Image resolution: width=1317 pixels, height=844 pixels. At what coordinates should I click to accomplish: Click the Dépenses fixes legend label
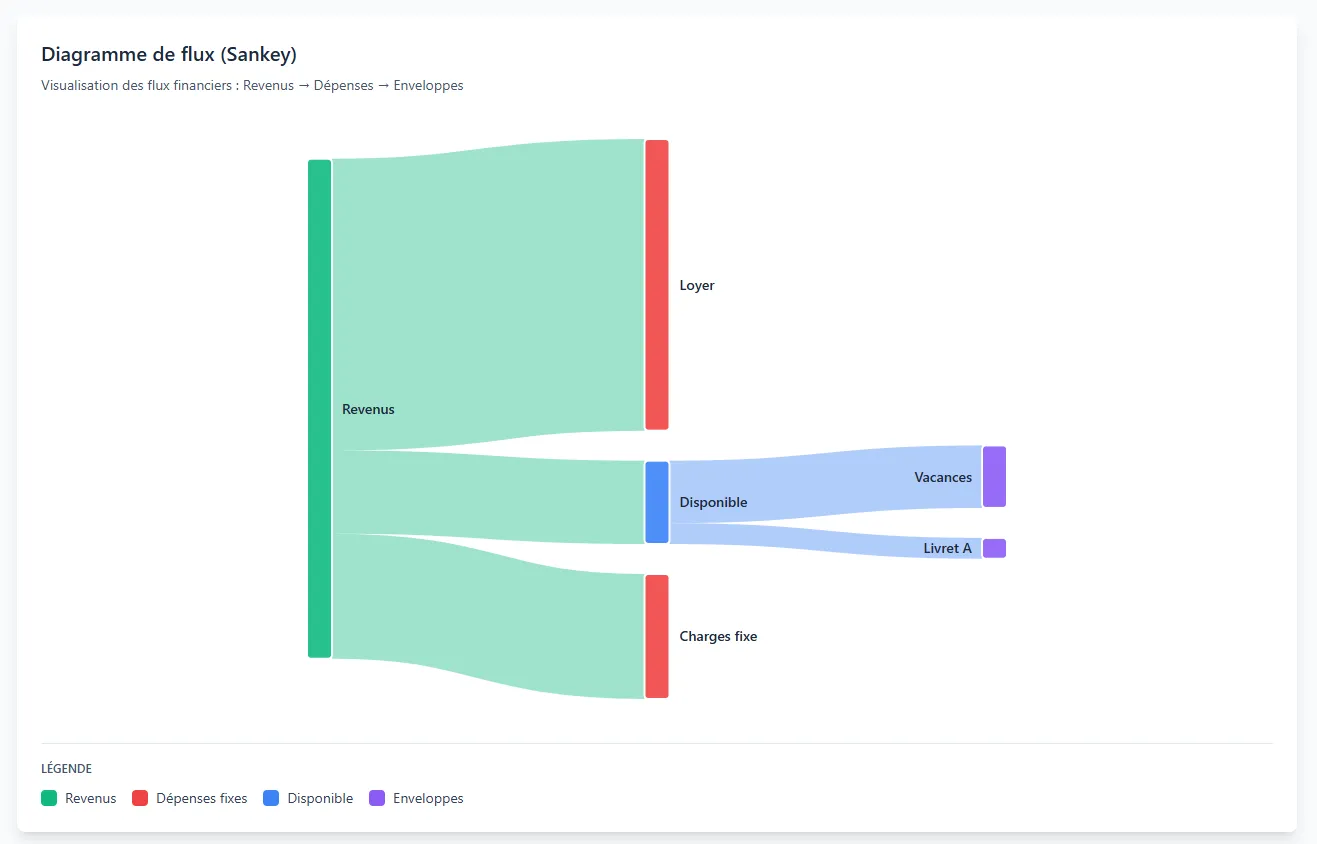[201, 798]
